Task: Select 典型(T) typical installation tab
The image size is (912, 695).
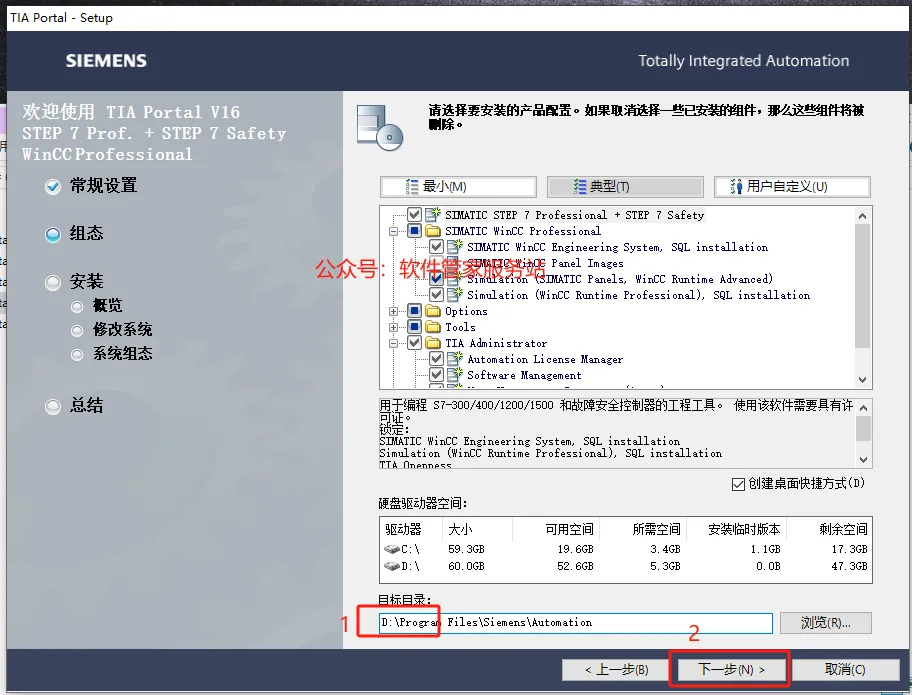Action: (625, 187)
